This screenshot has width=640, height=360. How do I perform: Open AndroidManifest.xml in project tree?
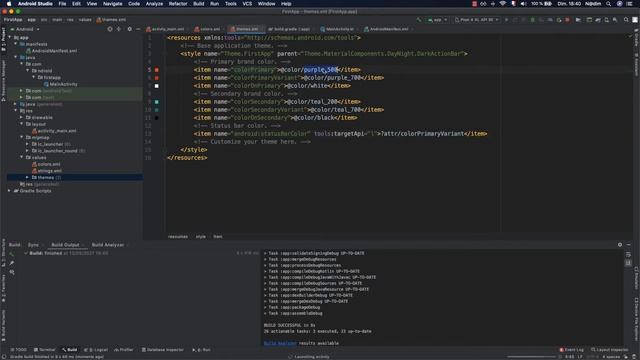54,51
